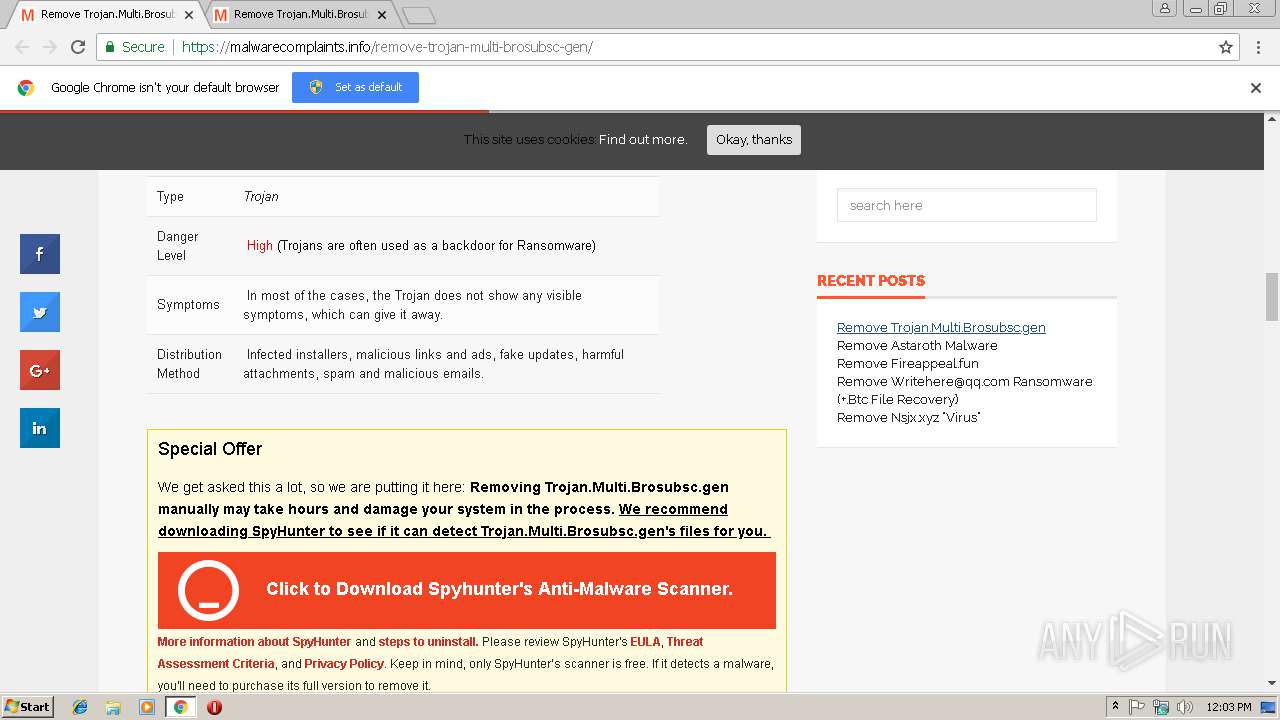Open Chrome user profile button
Viewport: 1280px width, 720px height.
[x=1164, y=8]
